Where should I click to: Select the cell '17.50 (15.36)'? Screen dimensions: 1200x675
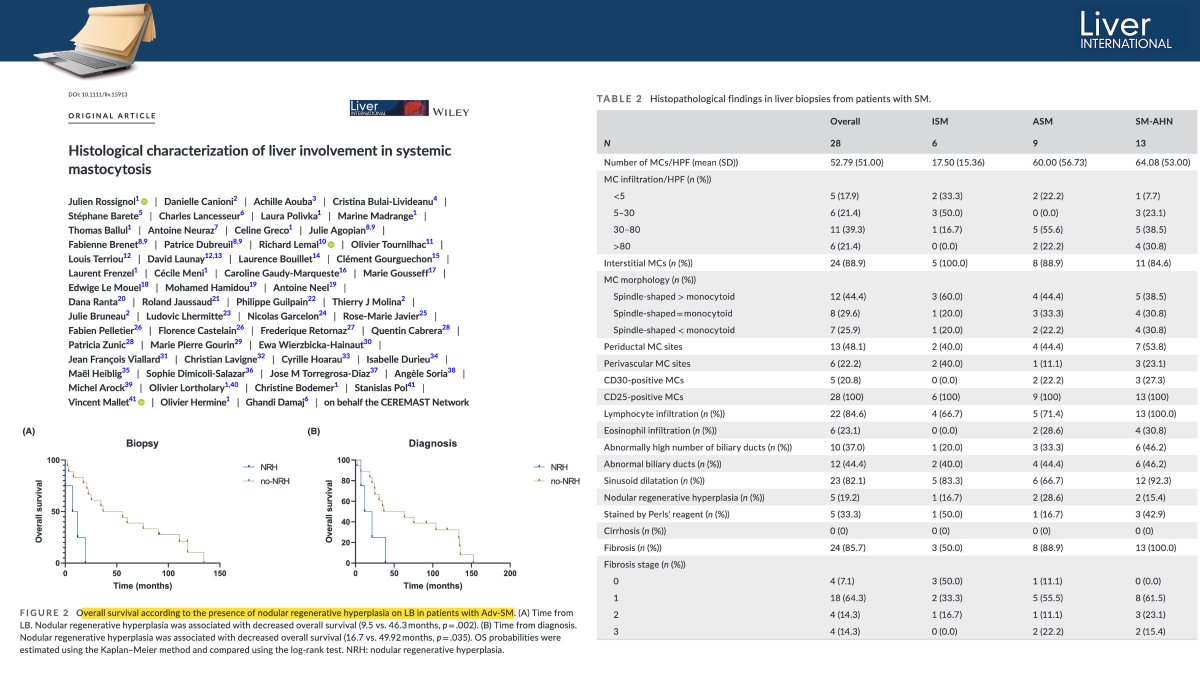click(959, 161)
